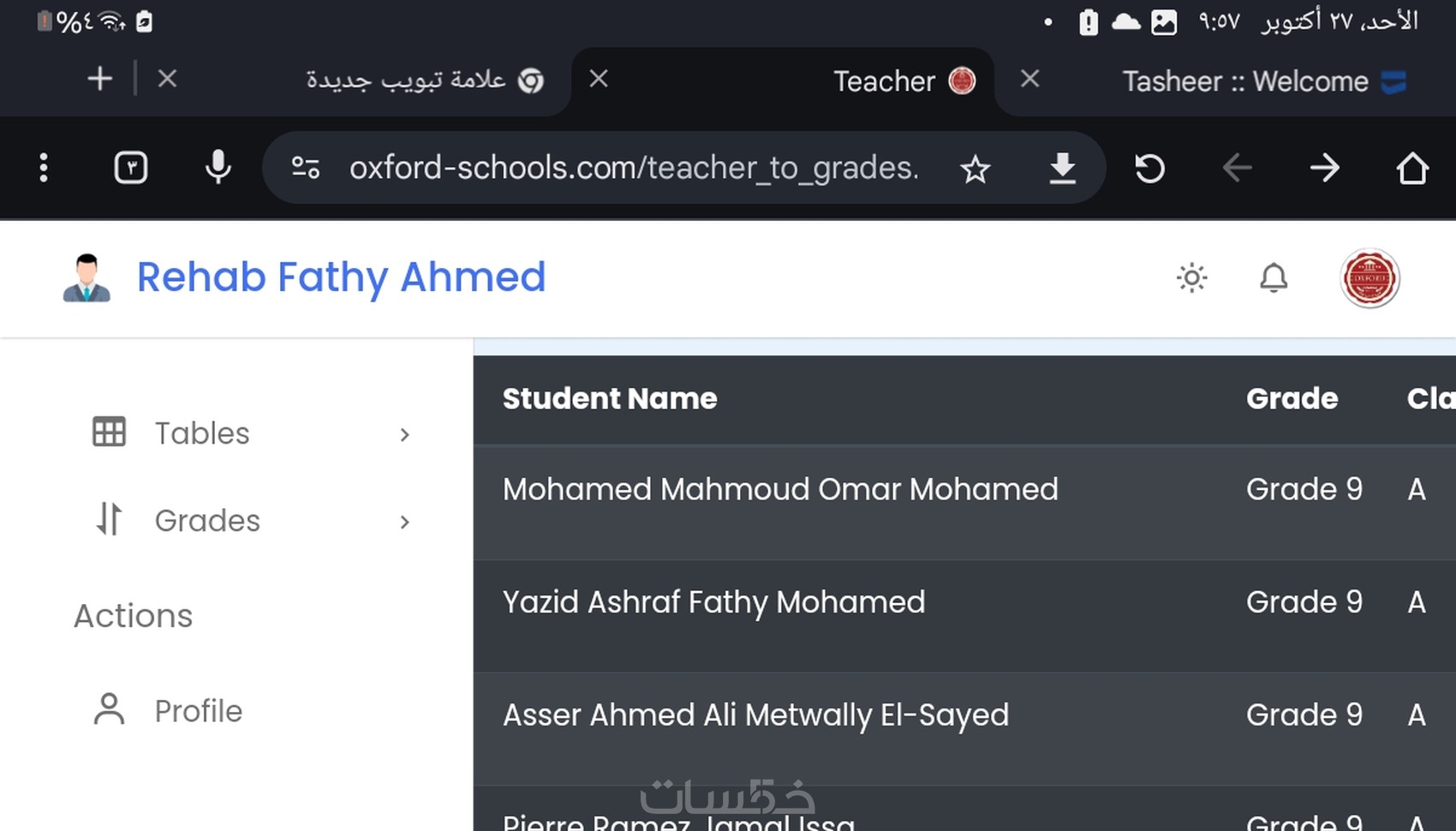Open the Profile link in sidebar
Viewport: 1456px width, 831px height.
[198, 711]
